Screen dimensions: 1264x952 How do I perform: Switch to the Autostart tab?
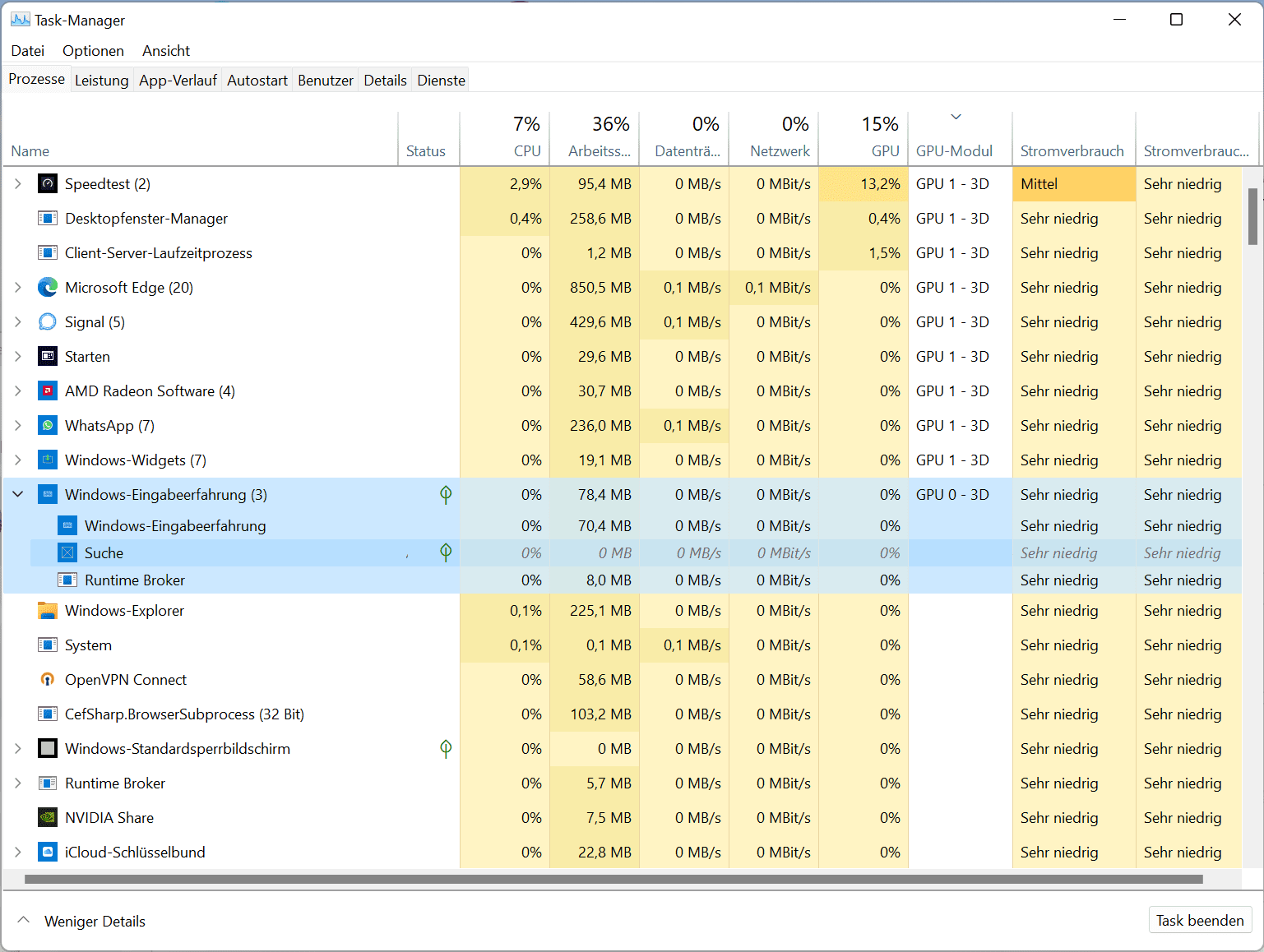(x=257, y=81)
